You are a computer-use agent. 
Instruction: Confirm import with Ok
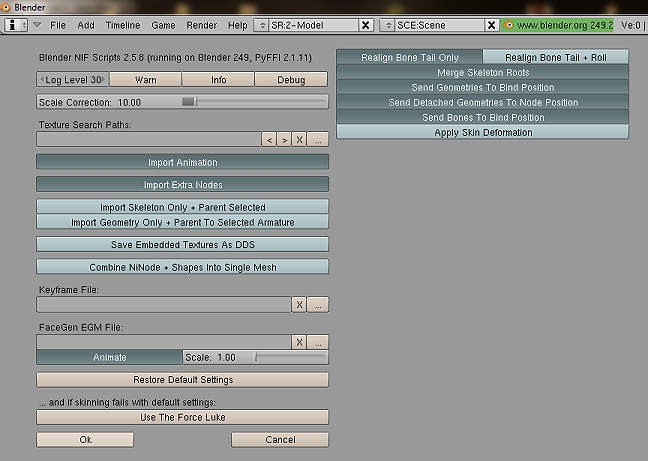[x=85, y=440]
